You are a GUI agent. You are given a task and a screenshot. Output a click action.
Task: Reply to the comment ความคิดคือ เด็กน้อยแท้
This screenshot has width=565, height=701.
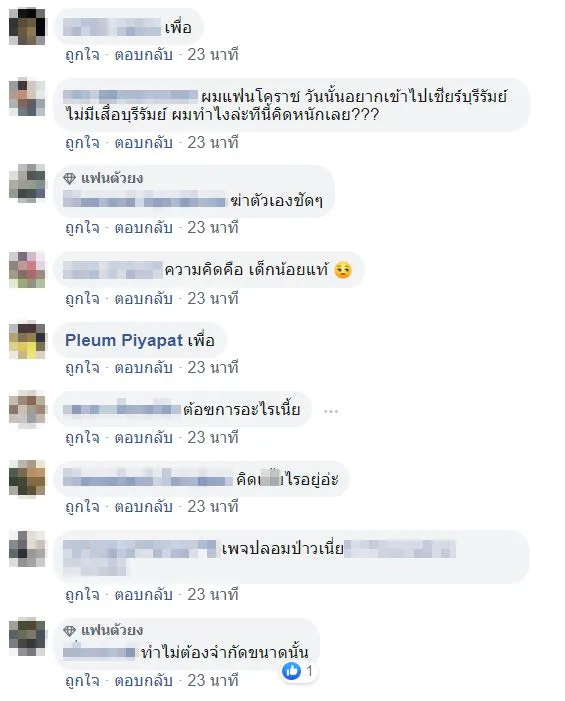click(x=143, y=298)
